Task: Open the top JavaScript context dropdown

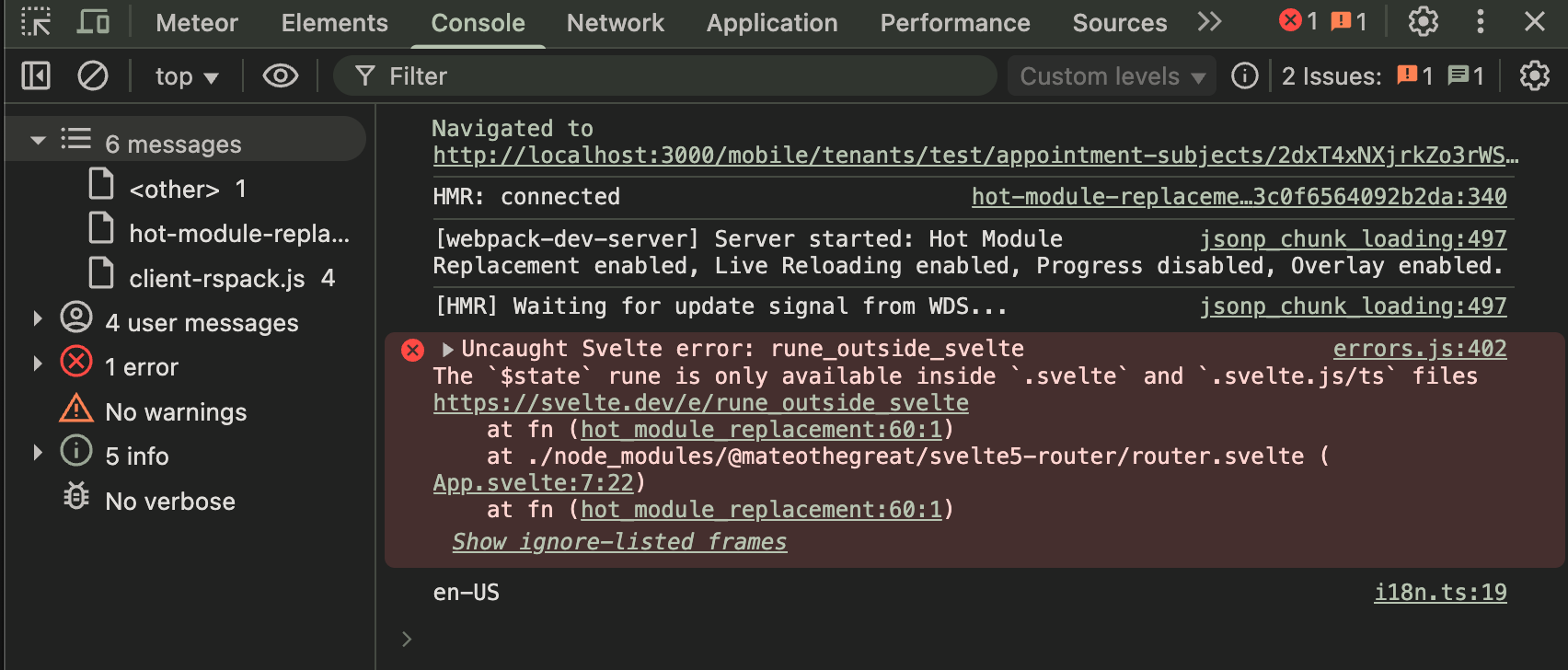Action: (187, 76)
